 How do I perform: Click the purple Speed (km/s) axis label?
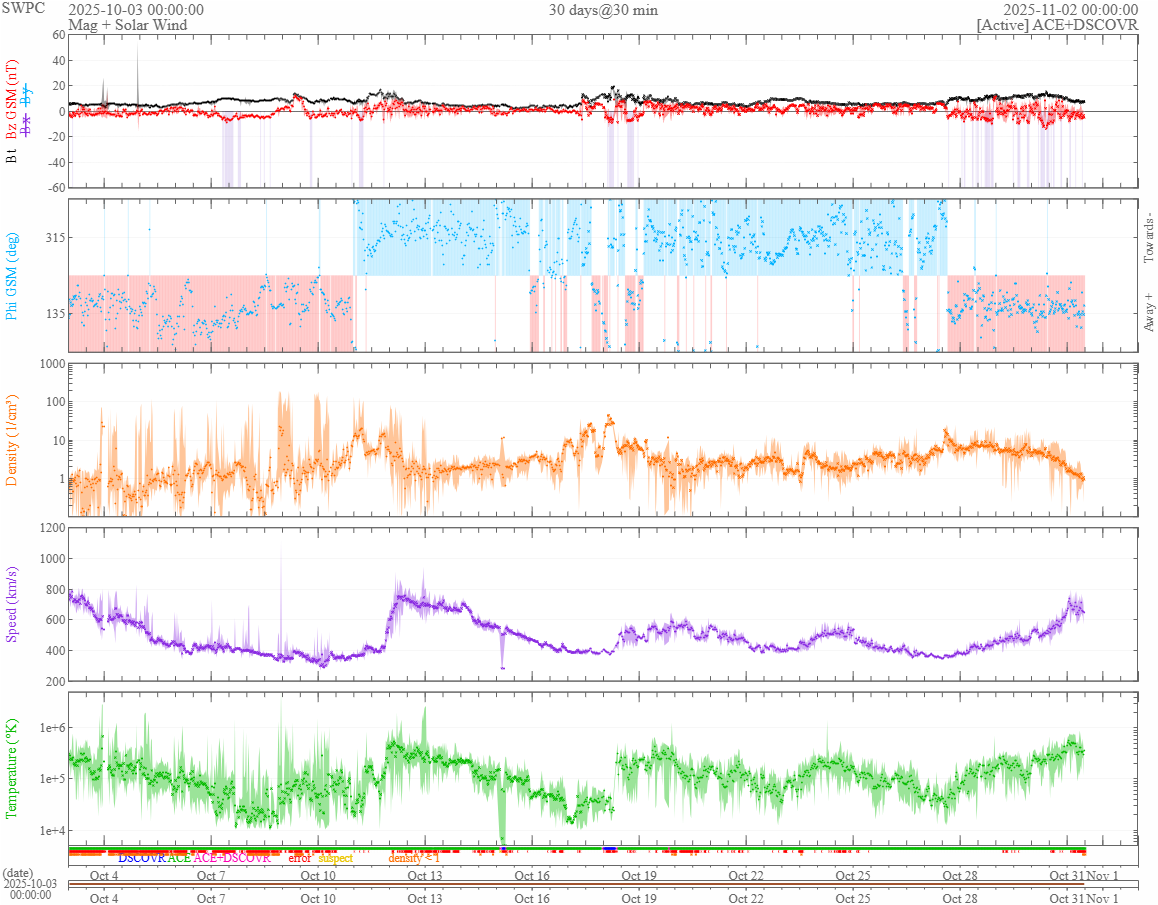[14, 603]
